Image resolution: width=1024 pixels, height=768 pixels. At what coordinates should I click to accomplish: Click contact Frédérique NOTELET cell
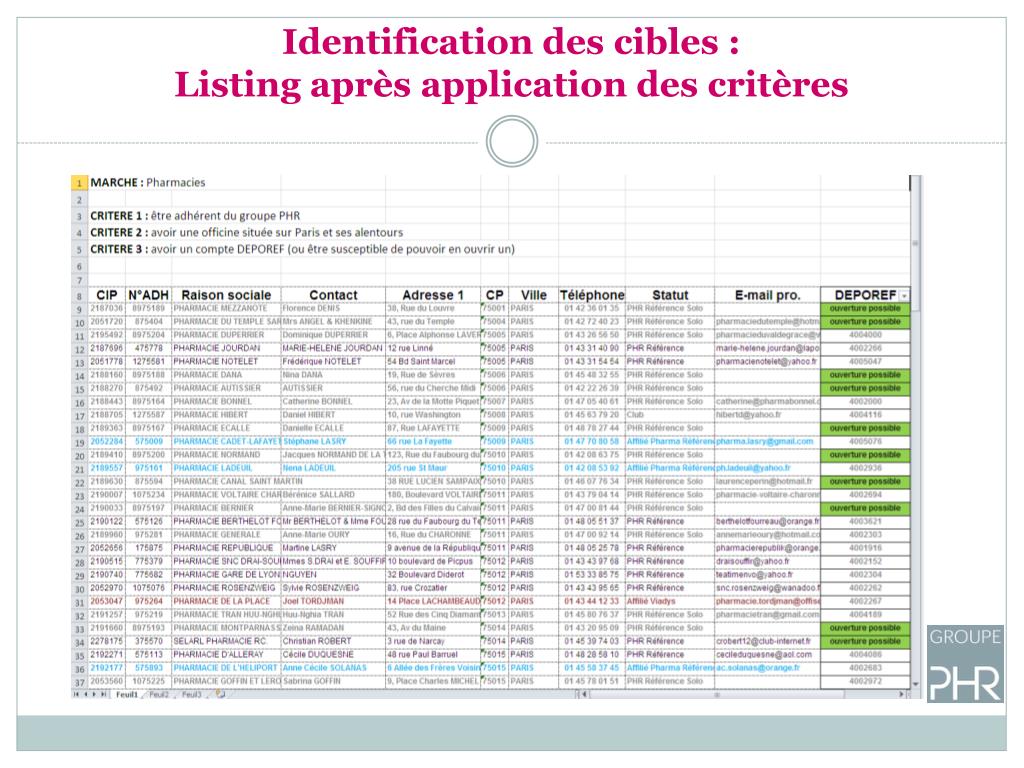tap(333, 361)
